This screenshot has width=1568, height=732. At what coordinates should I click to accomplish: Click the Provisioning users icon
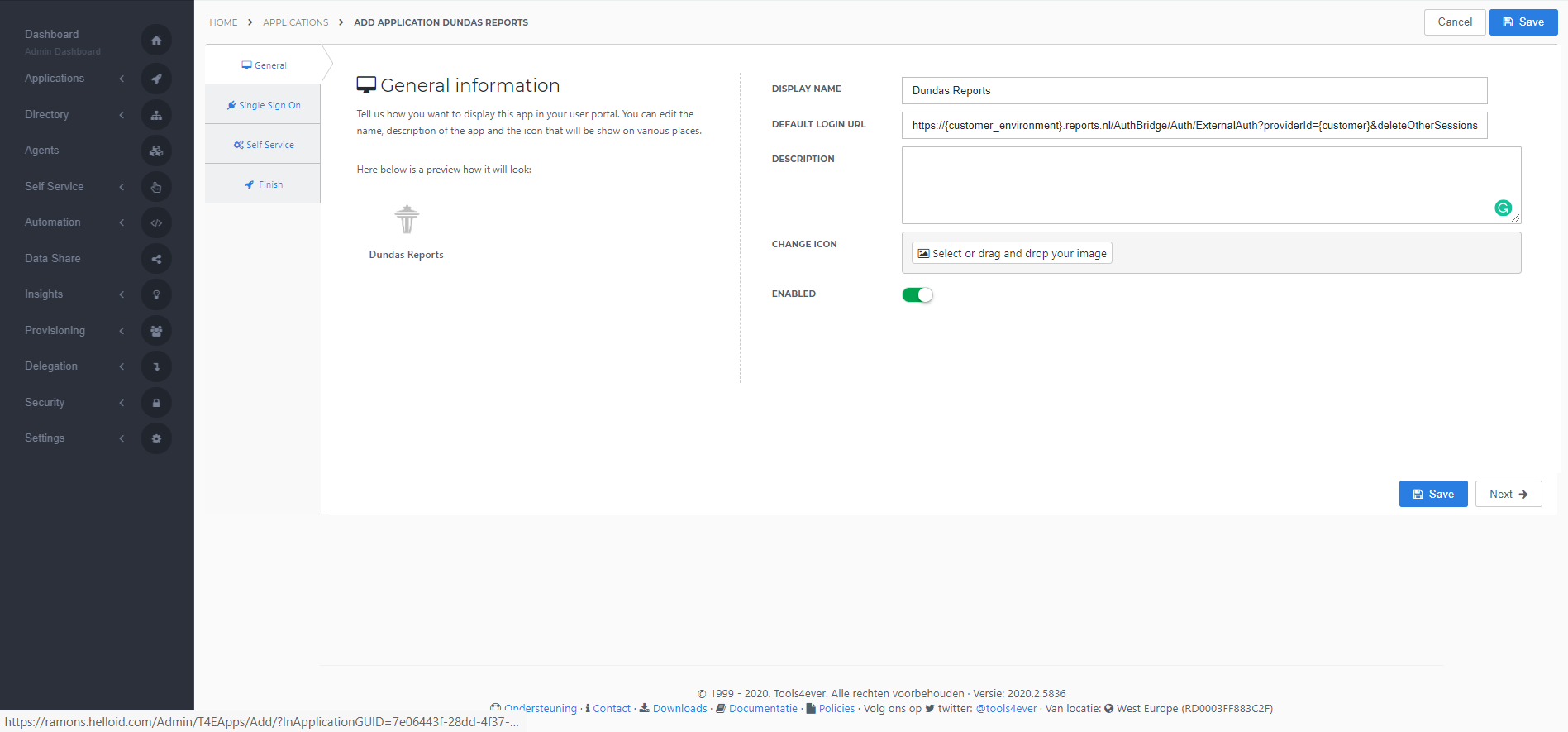156,331
